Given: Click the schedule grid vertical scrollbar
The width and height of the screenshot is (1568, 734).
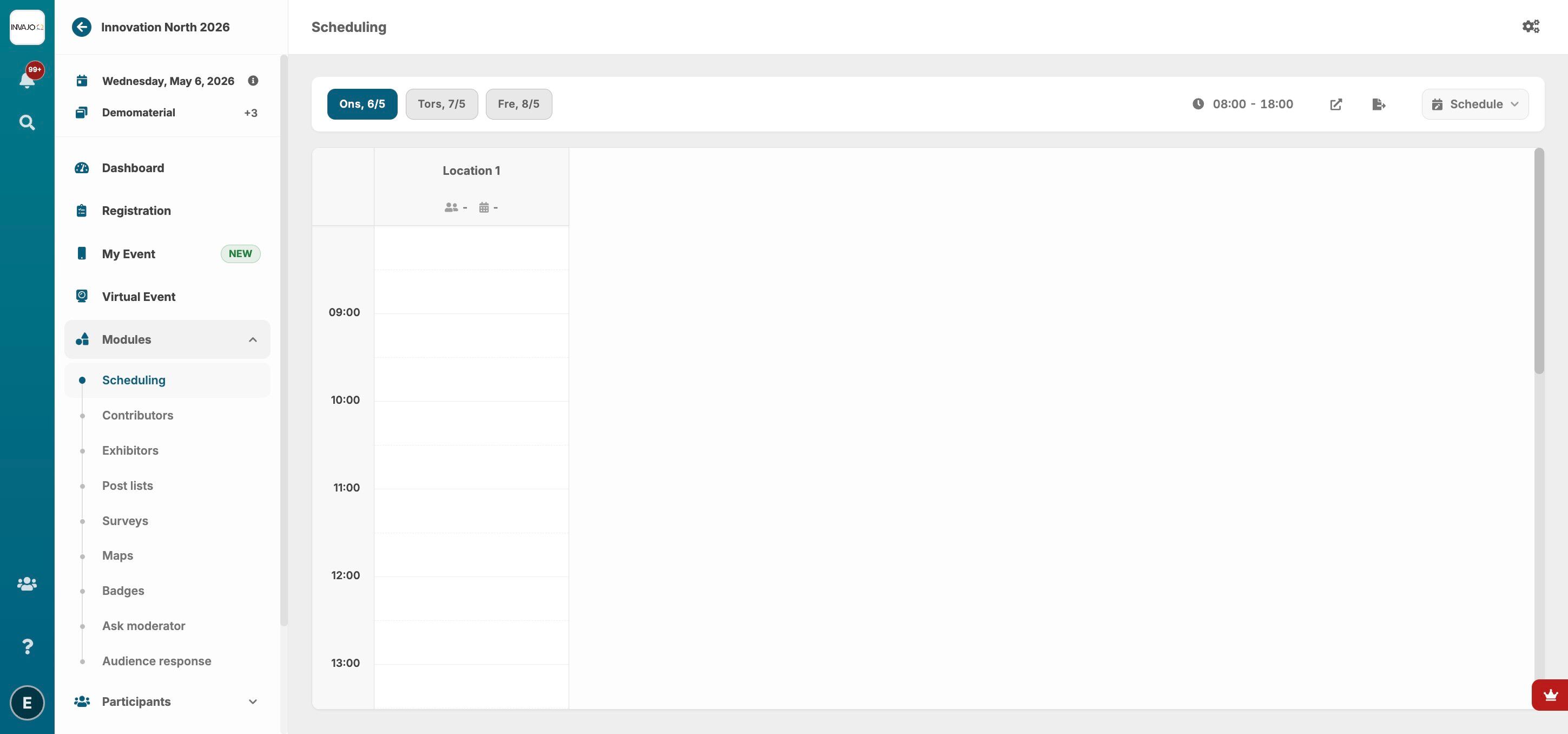Looking at the screenshot, I should [1539, 262].
